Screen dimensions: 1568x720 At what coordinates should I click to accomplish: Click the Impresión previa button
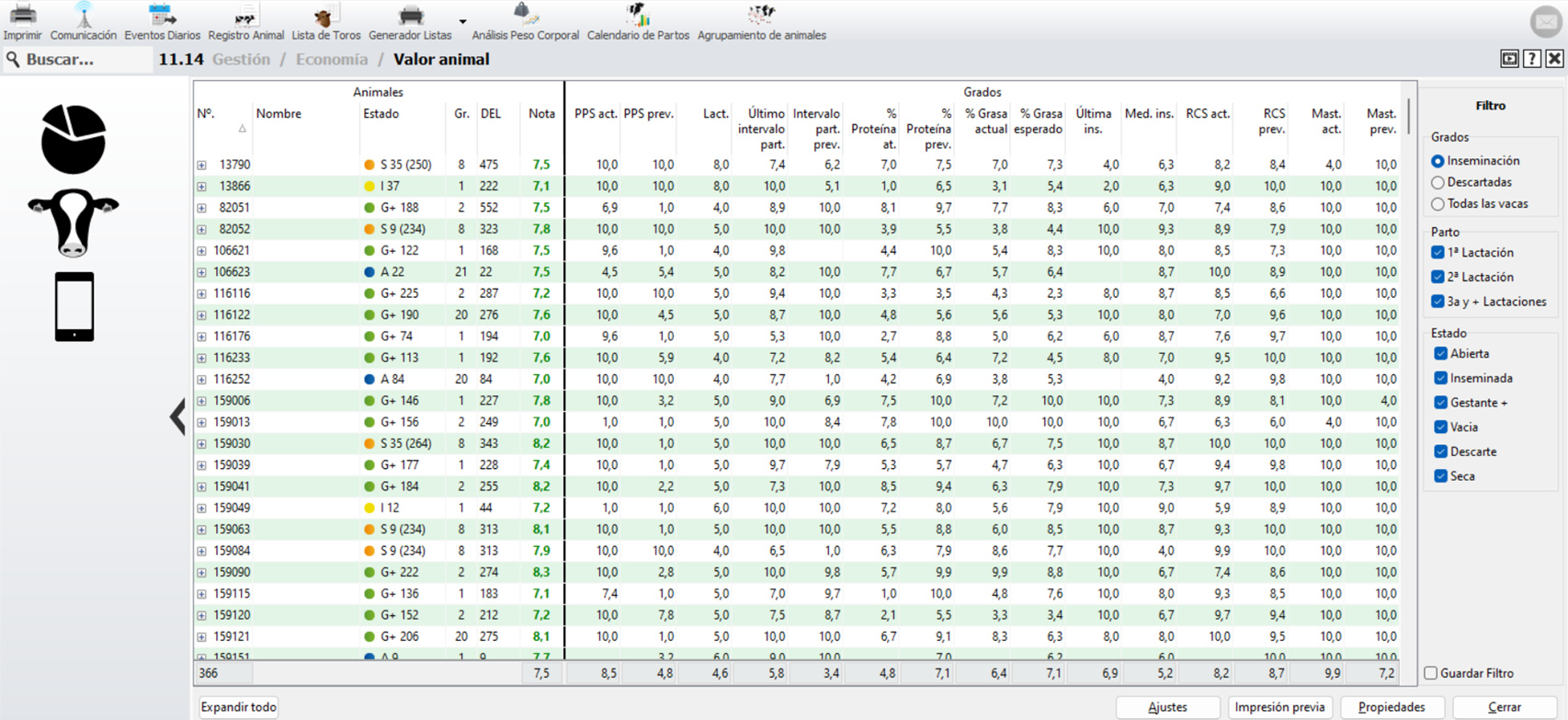point(1279,707)
